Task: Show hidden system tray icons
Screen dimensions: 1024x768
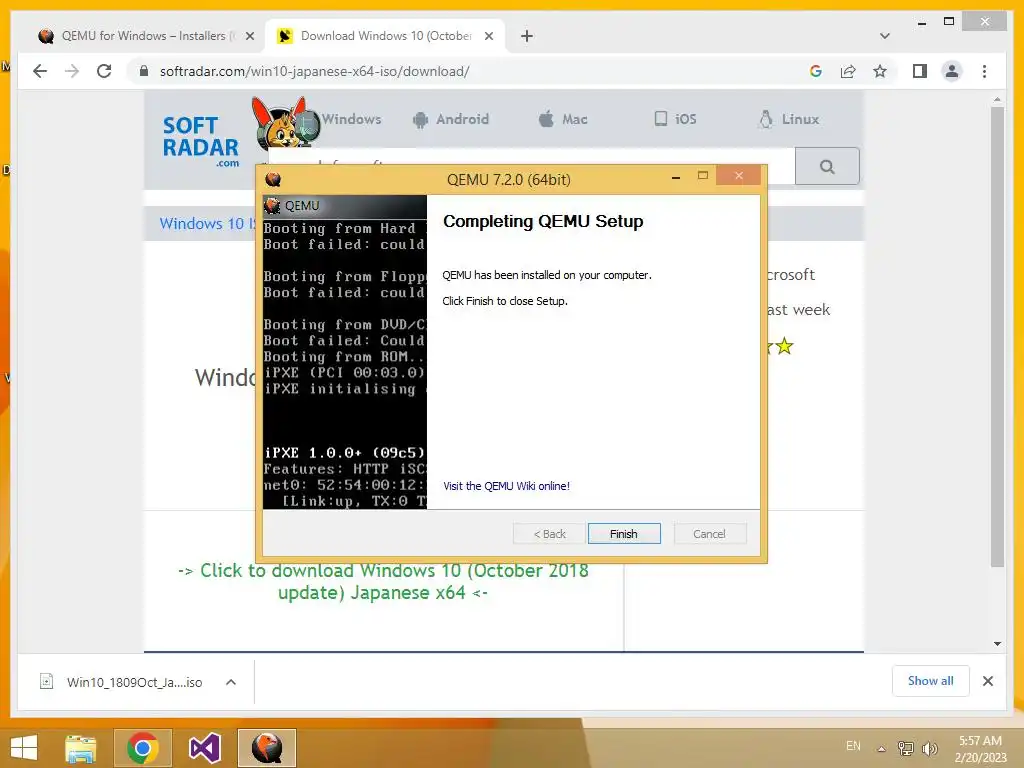Action: pyautogui.click(x=881, y=748)
